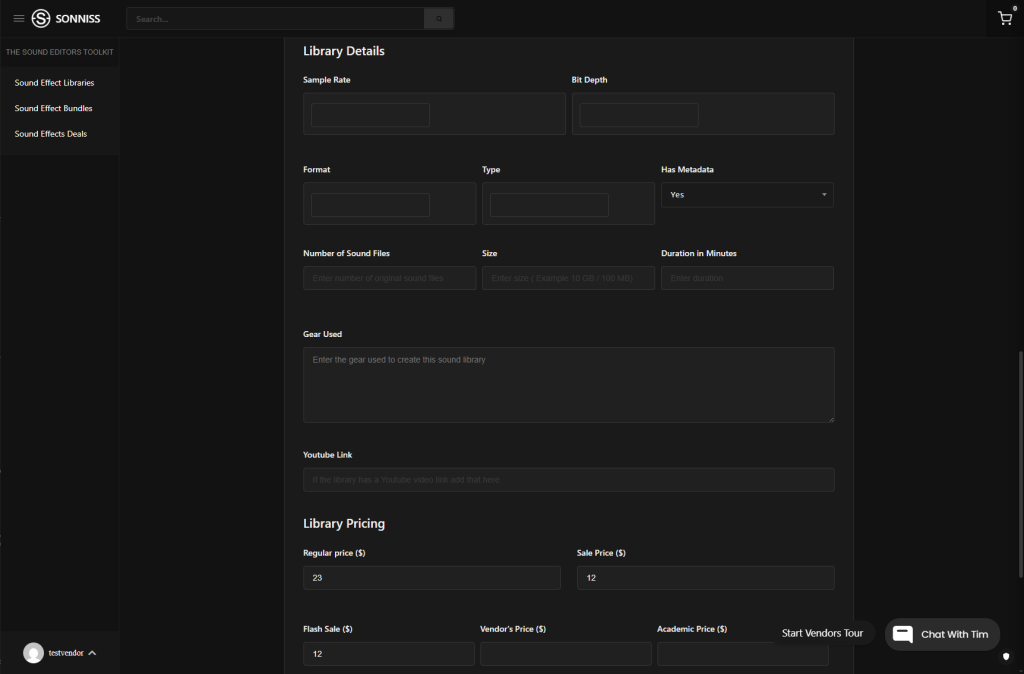Click into the Type input
Viewport: 1024px width, 674px height.
(549, 205)
